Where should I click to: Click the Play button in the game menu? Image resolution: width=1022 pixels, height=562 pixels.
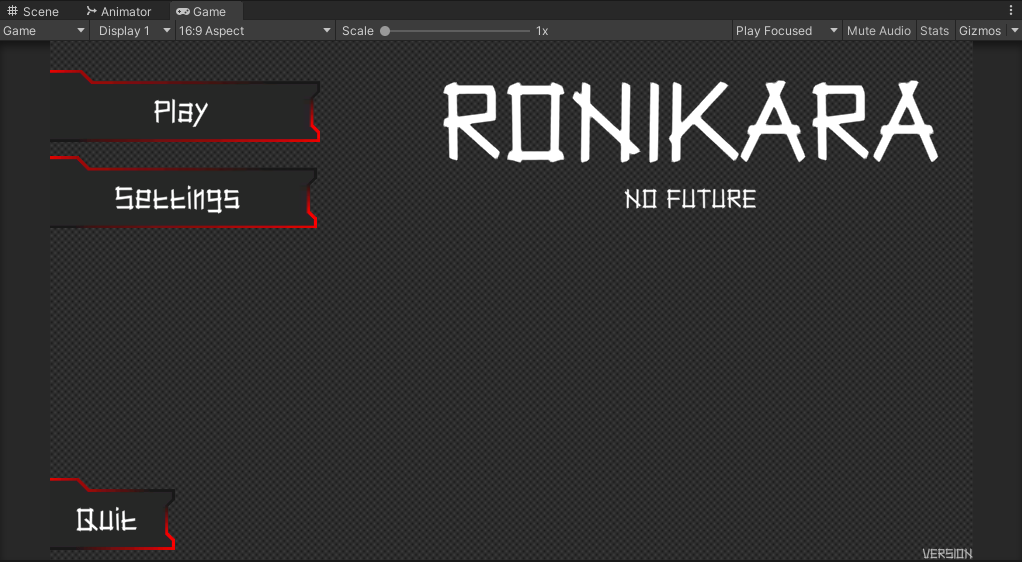click(184, 106)
